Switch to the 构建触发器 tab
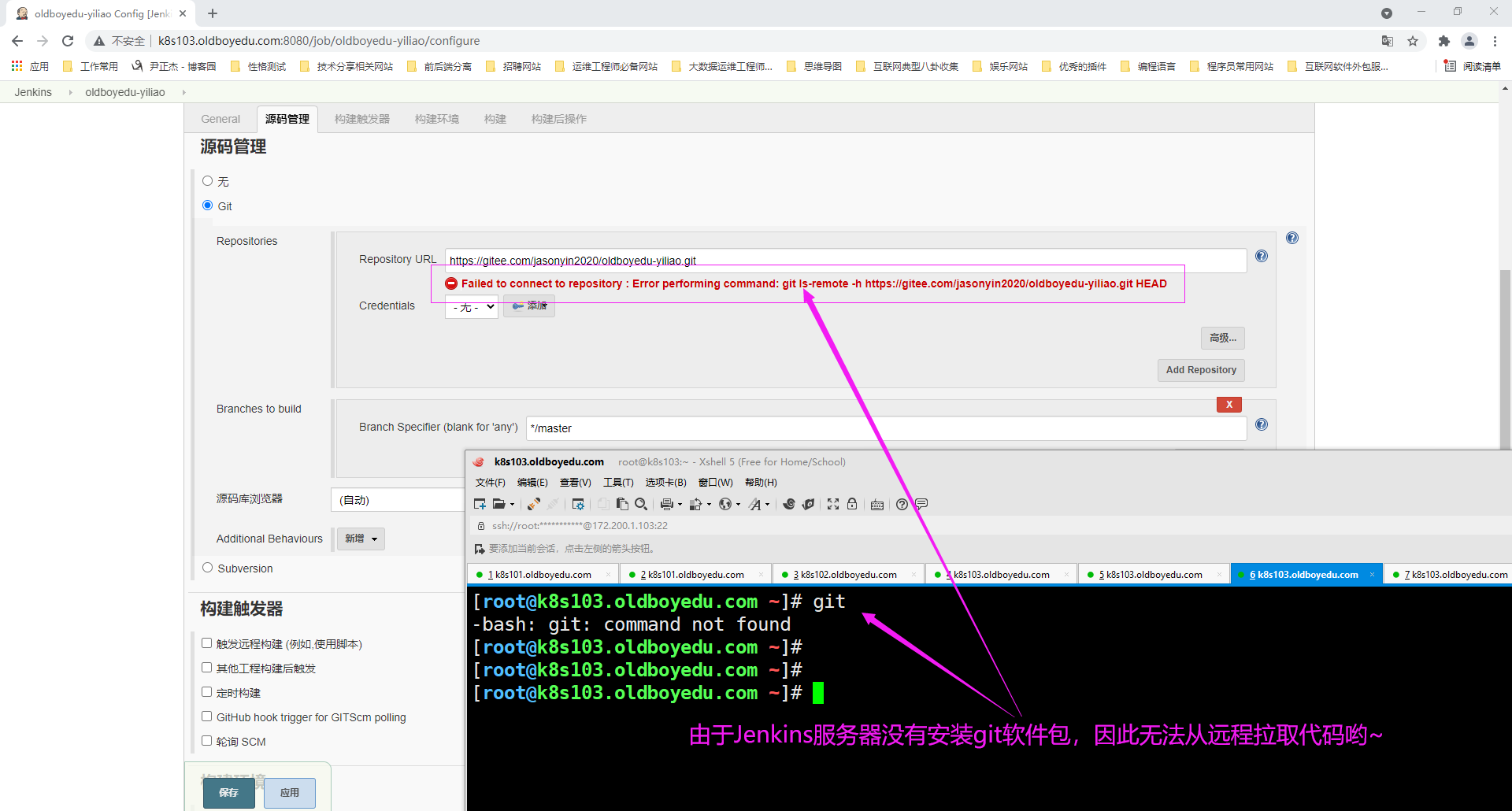The image size is (1512, 811). point(361,119)
